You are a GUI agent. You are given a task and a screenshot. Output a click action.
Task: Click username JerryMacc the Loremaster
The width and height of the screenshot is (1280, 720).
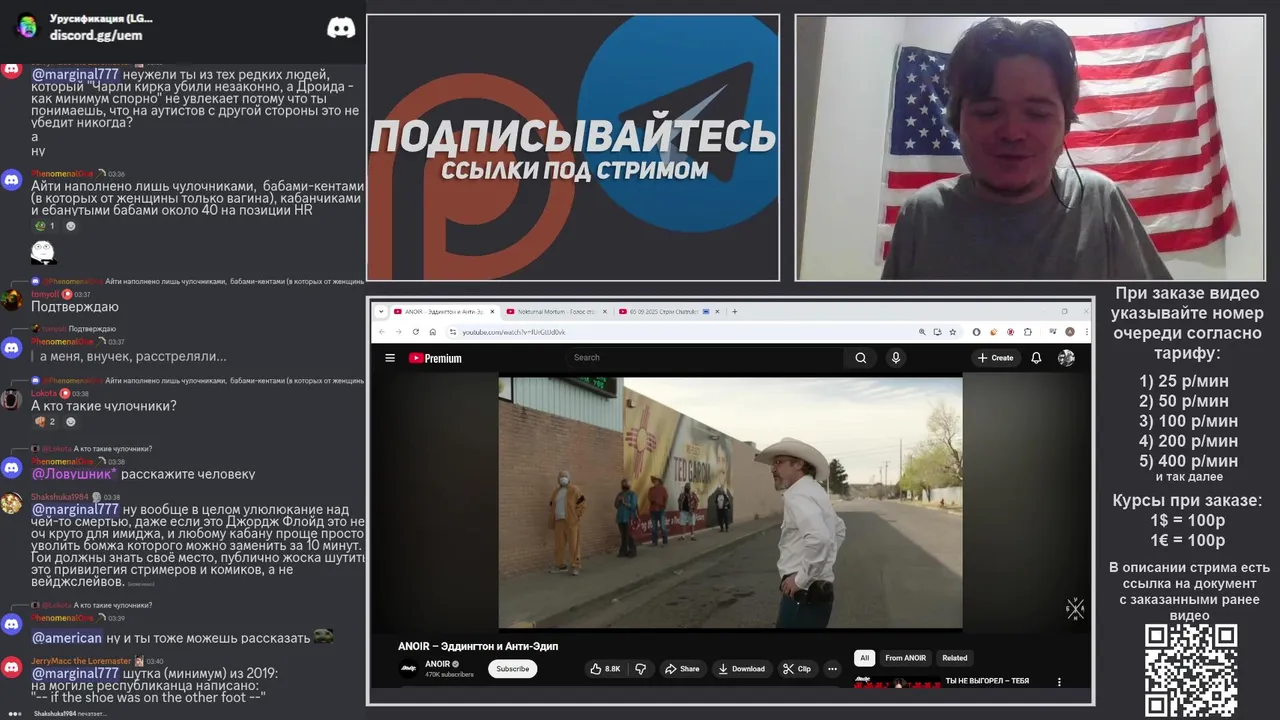[81, 661]
